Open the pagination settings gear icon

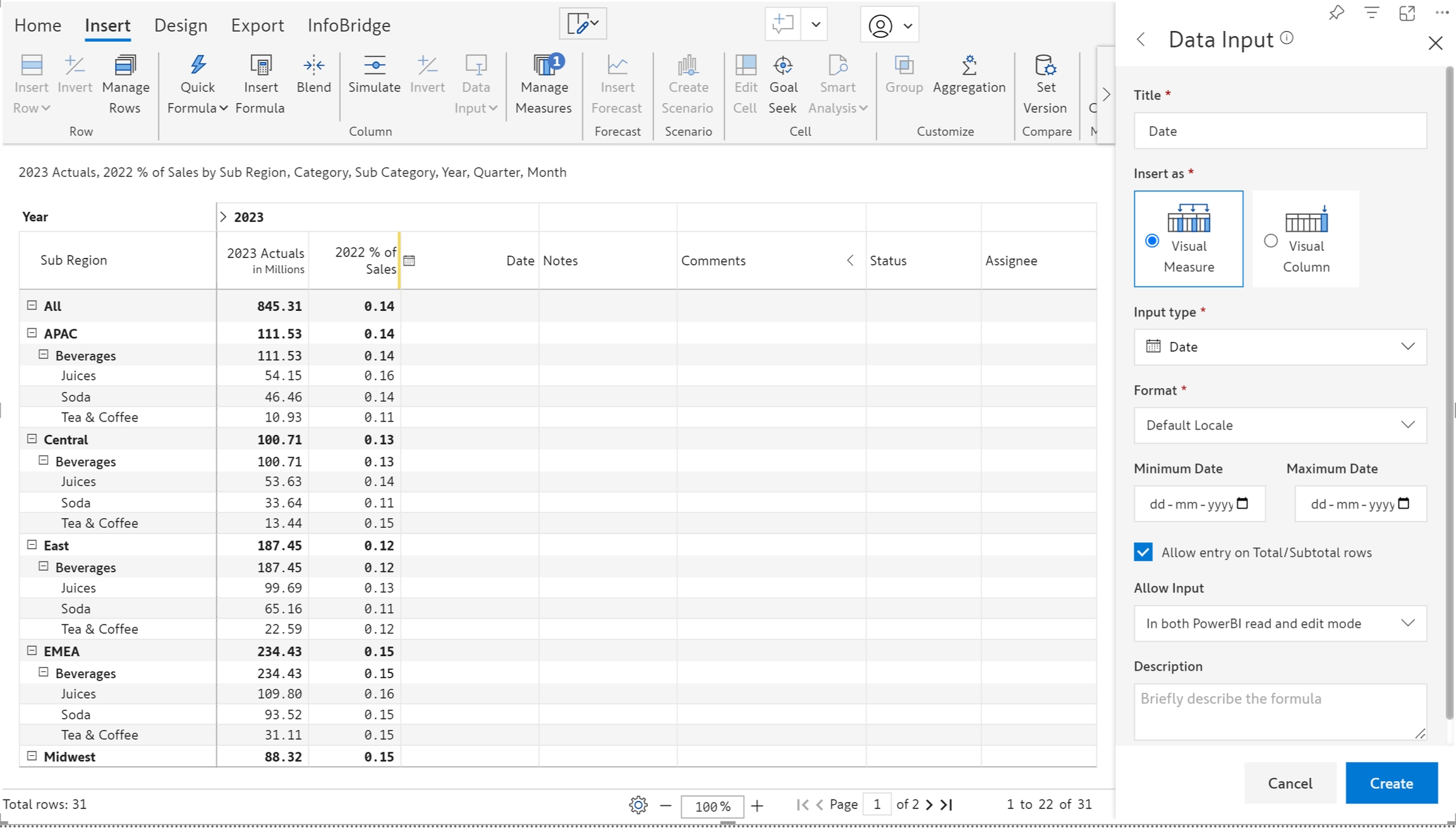tap(638, 805)
